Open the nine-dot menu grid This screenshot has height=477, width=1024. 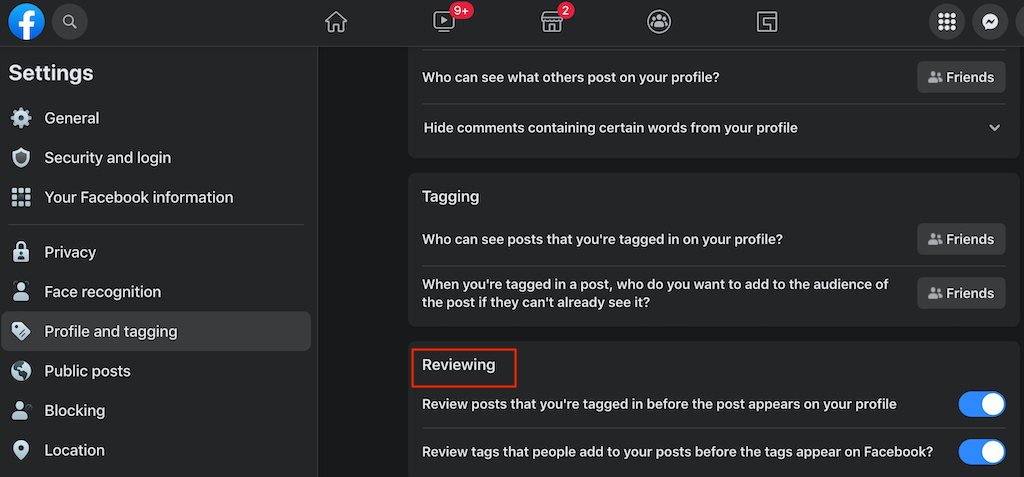pos(947,22)
